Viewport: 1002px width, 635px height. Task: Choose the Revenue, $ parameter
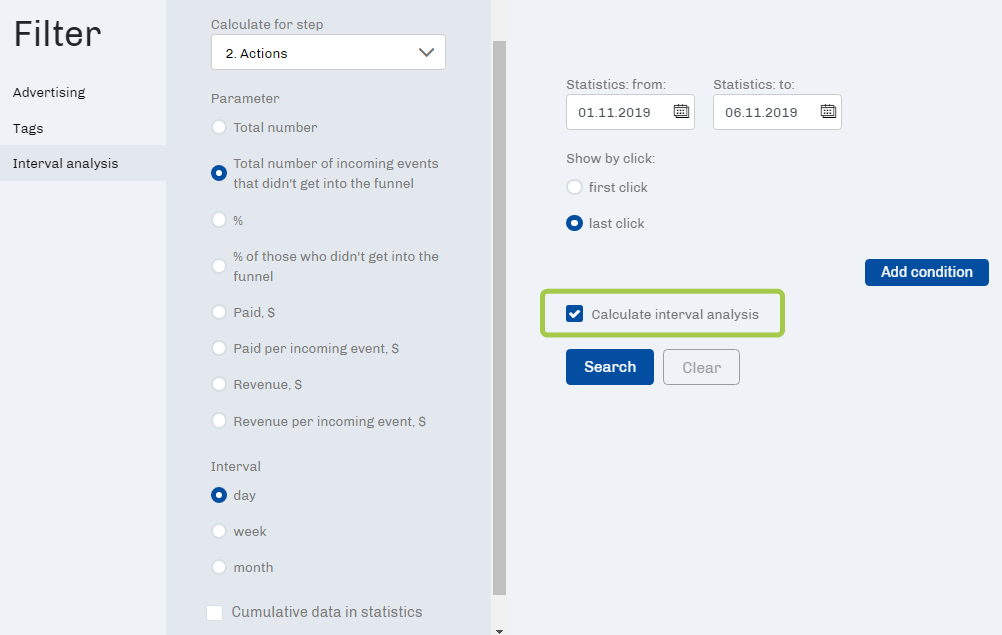(219, 384)
